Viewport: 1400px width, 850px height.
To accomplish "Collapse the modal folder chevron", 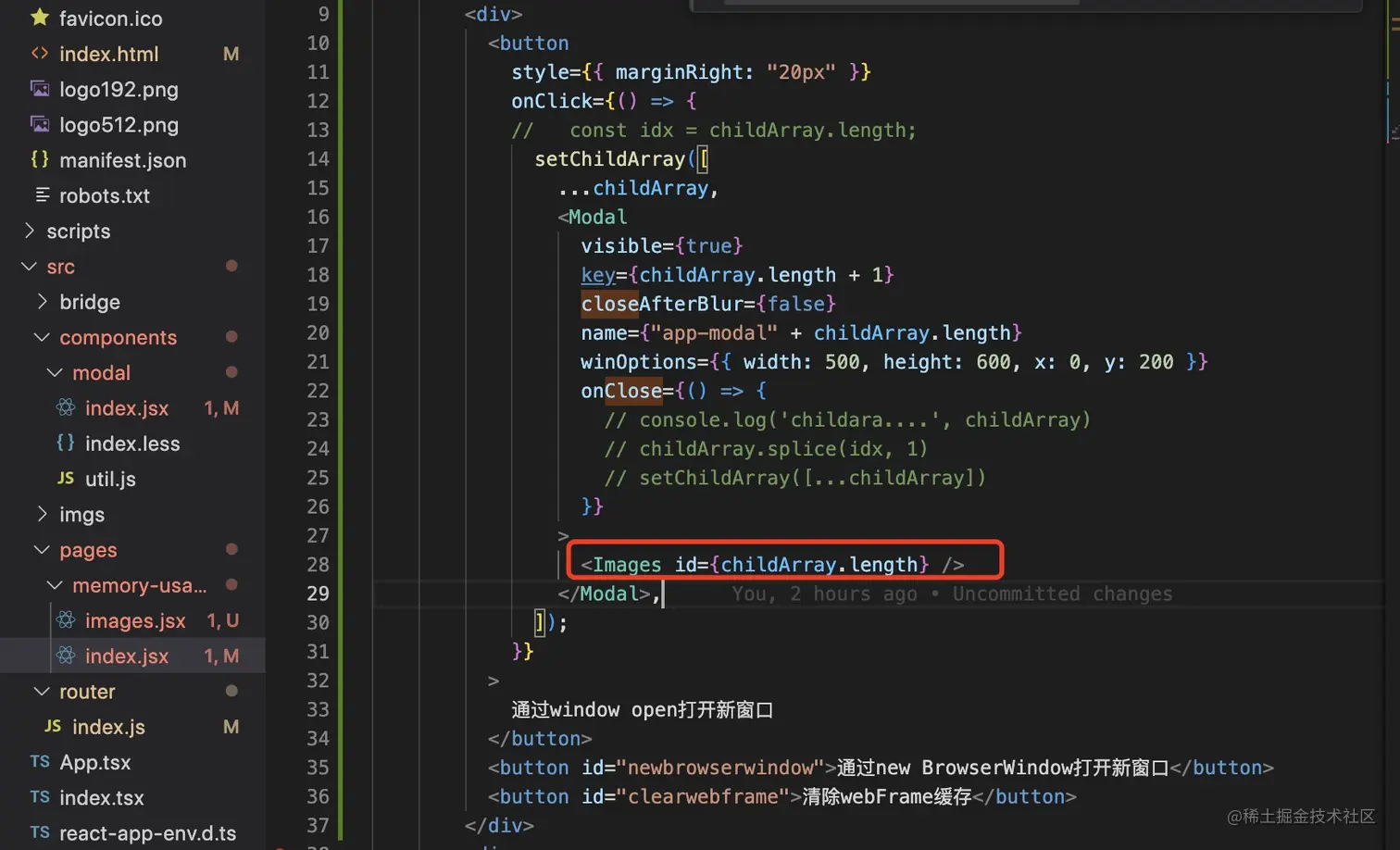I will 55,372.
